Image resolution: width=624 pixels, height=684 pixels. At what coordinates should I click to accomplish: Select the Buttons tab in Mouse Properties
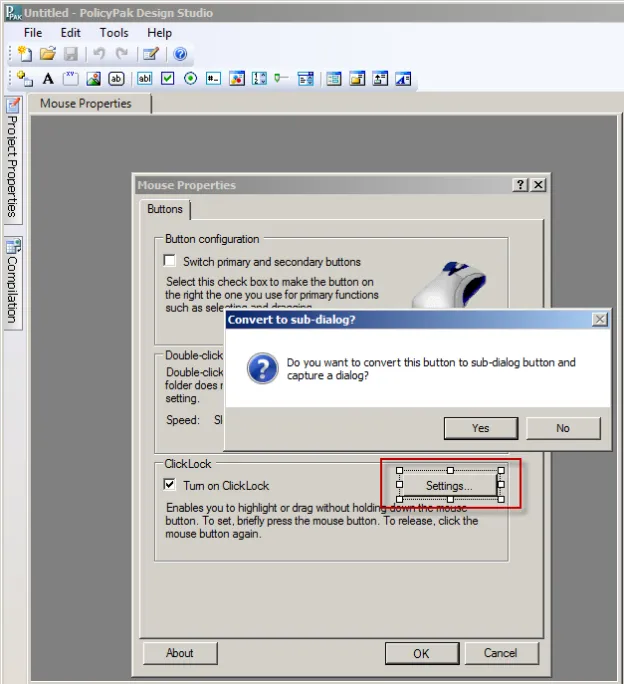tap(165, 209)
